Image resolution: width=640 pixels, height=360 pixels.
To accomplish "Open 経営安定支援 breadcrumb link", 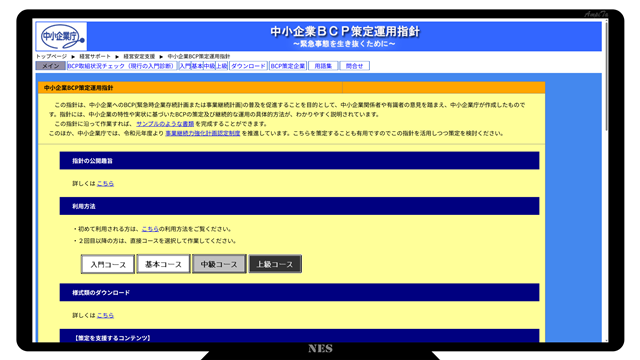I will pyautogui.click(x=139, y=56).
